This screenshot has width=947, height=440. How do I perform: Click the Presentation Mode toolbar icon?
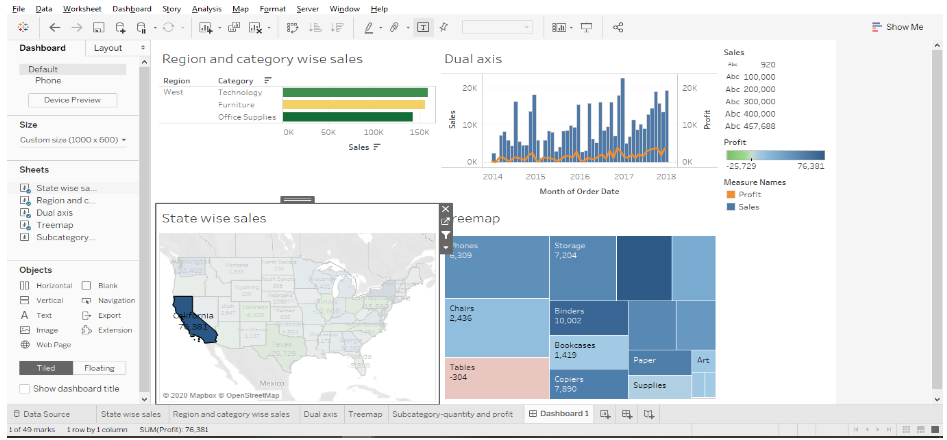586,27
